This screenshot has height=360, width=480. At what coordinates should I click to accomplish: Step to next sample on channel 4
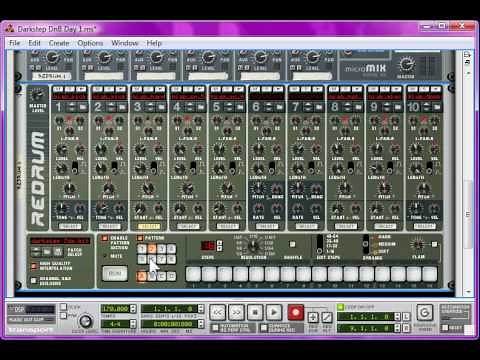tap(190, 107)
